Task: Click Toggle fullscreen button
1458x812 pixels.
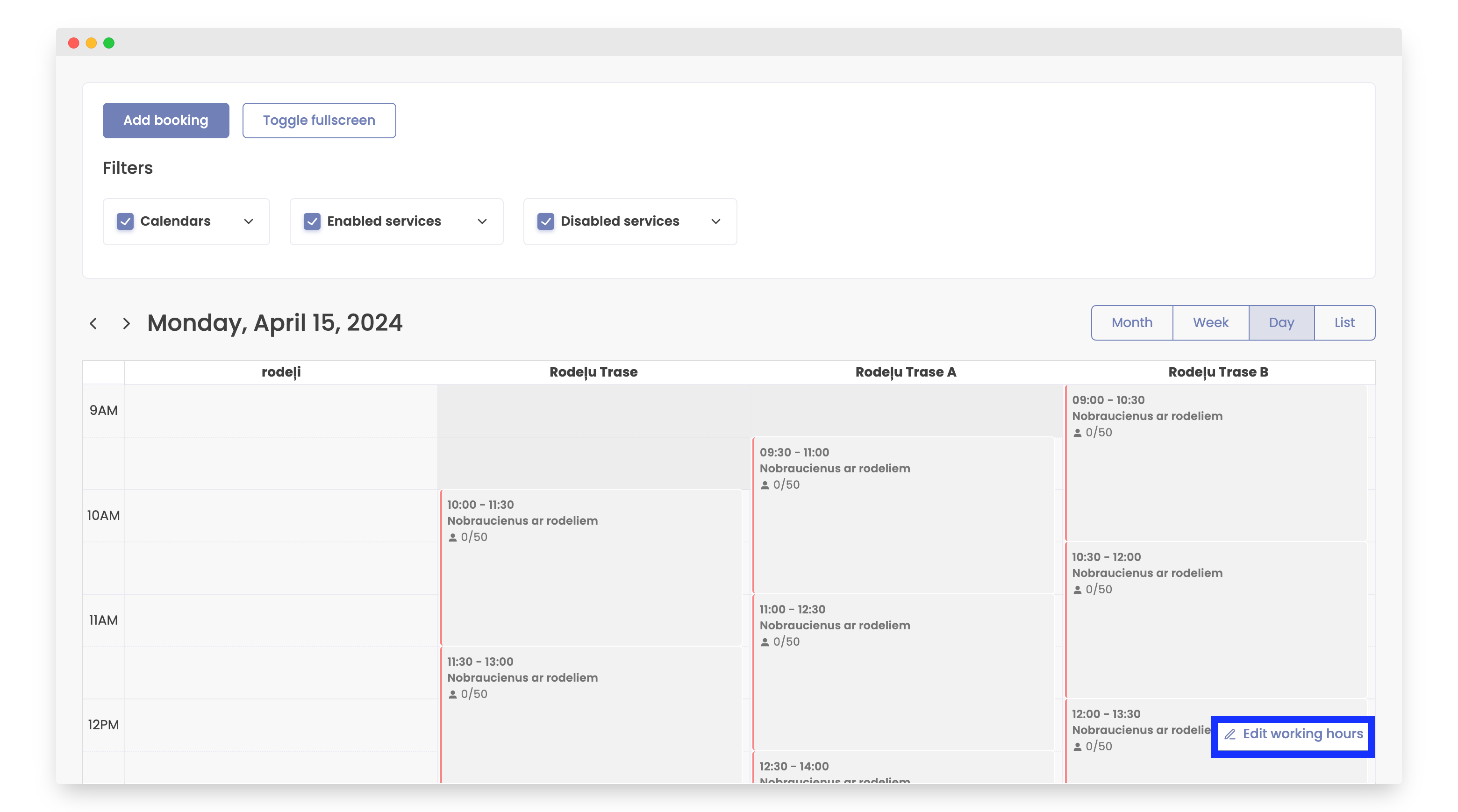Action: [x=319, y=120]
